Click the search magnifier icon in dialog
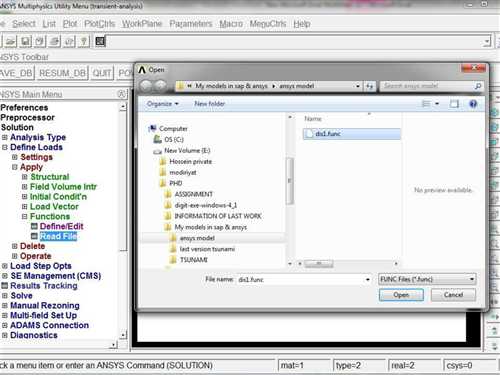The image size is (500, 375). click(477, 86)
